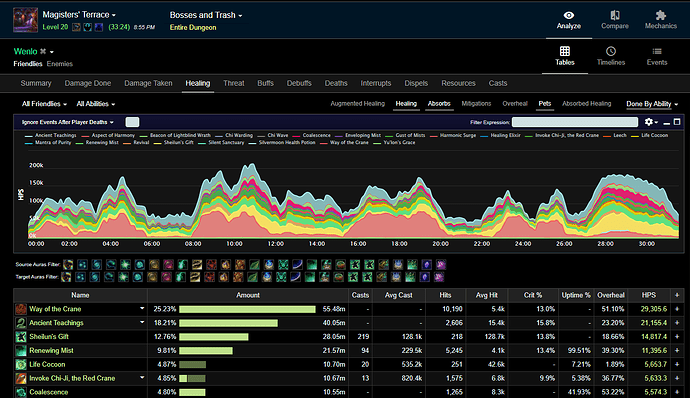Click the Magisters' Terrace dungeon thumbnail
This screenshot has height=398, width=690.
click(25, 20)
